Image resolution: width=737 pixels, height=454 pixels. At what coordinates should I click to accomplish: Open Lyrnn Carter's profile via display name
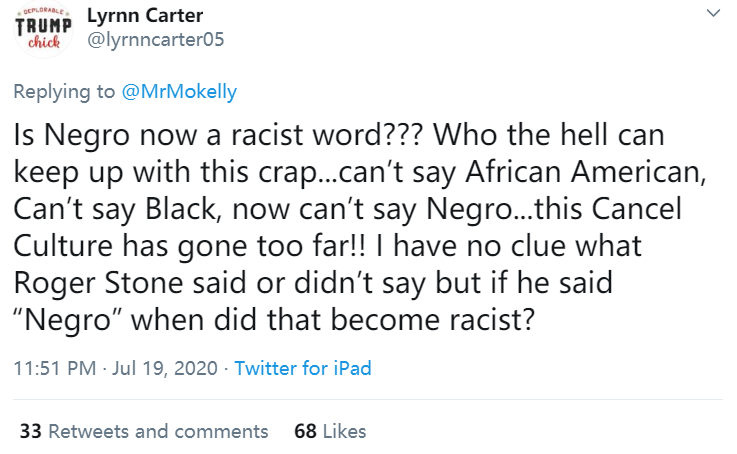click(145, 16)
